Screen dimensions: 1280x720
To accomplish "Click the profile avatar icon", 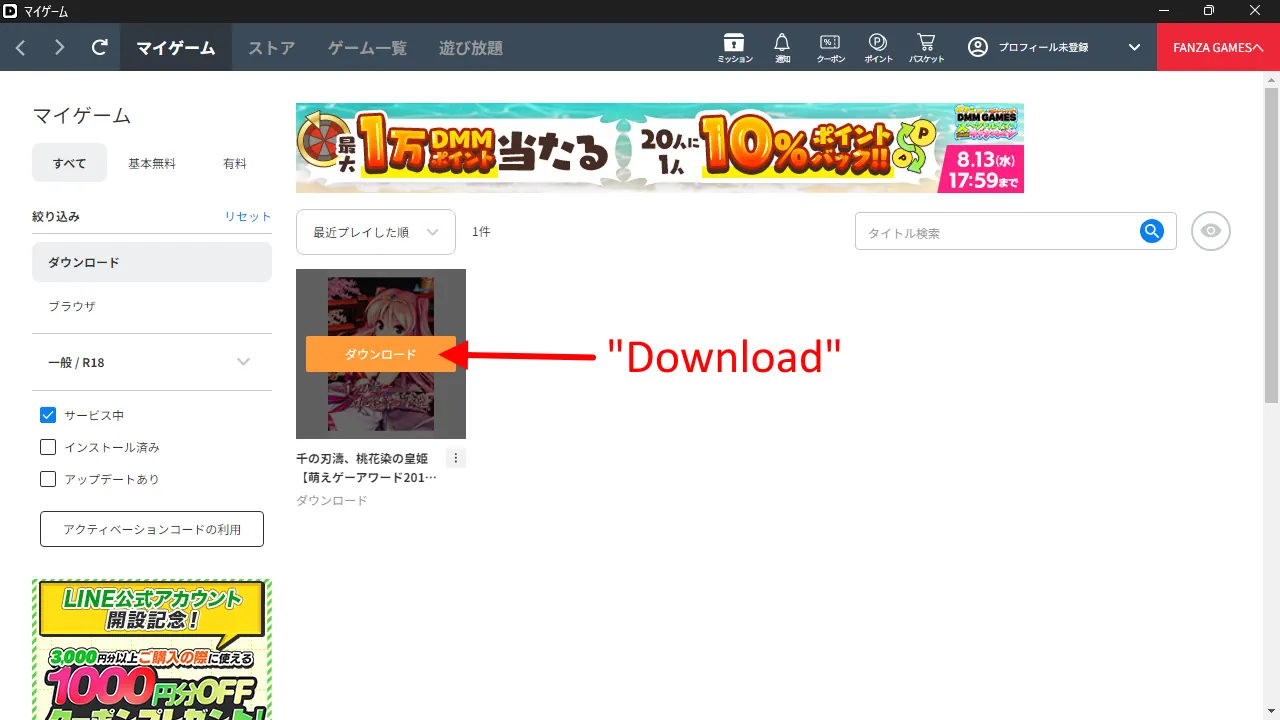I will click(978, 47).
